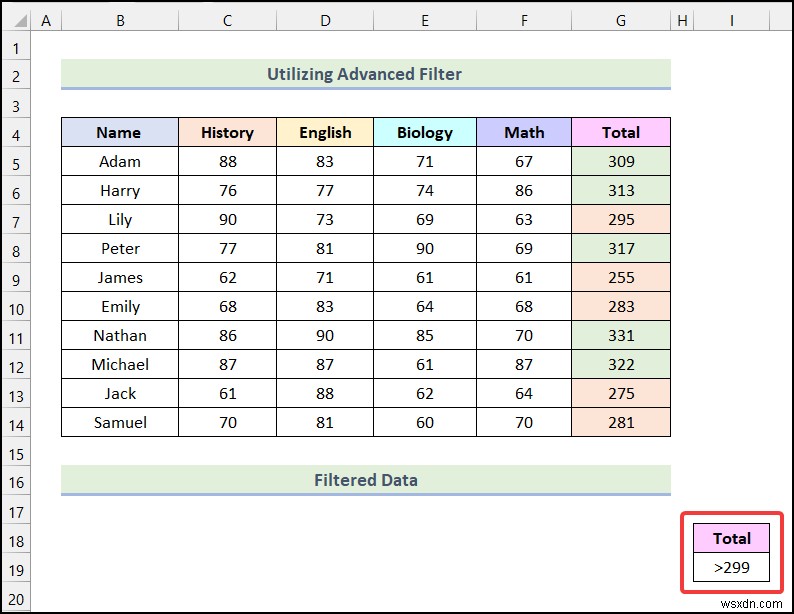The height and width of the screenshot is (614, 794).
Task: Select Nathan's Biology score 85
Action: tap(425, 335)
